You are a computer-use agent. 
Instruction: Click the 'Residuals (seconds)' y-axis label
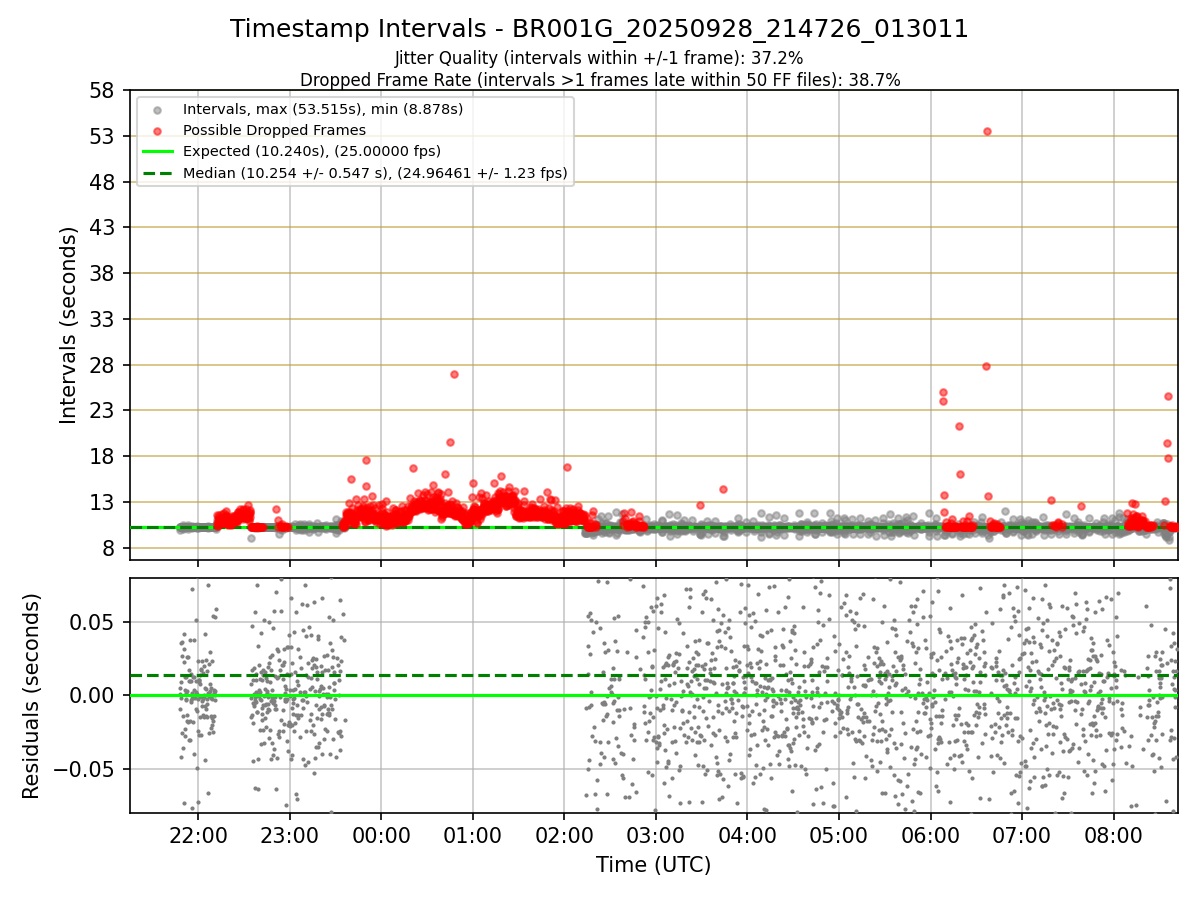click(32, 696)
